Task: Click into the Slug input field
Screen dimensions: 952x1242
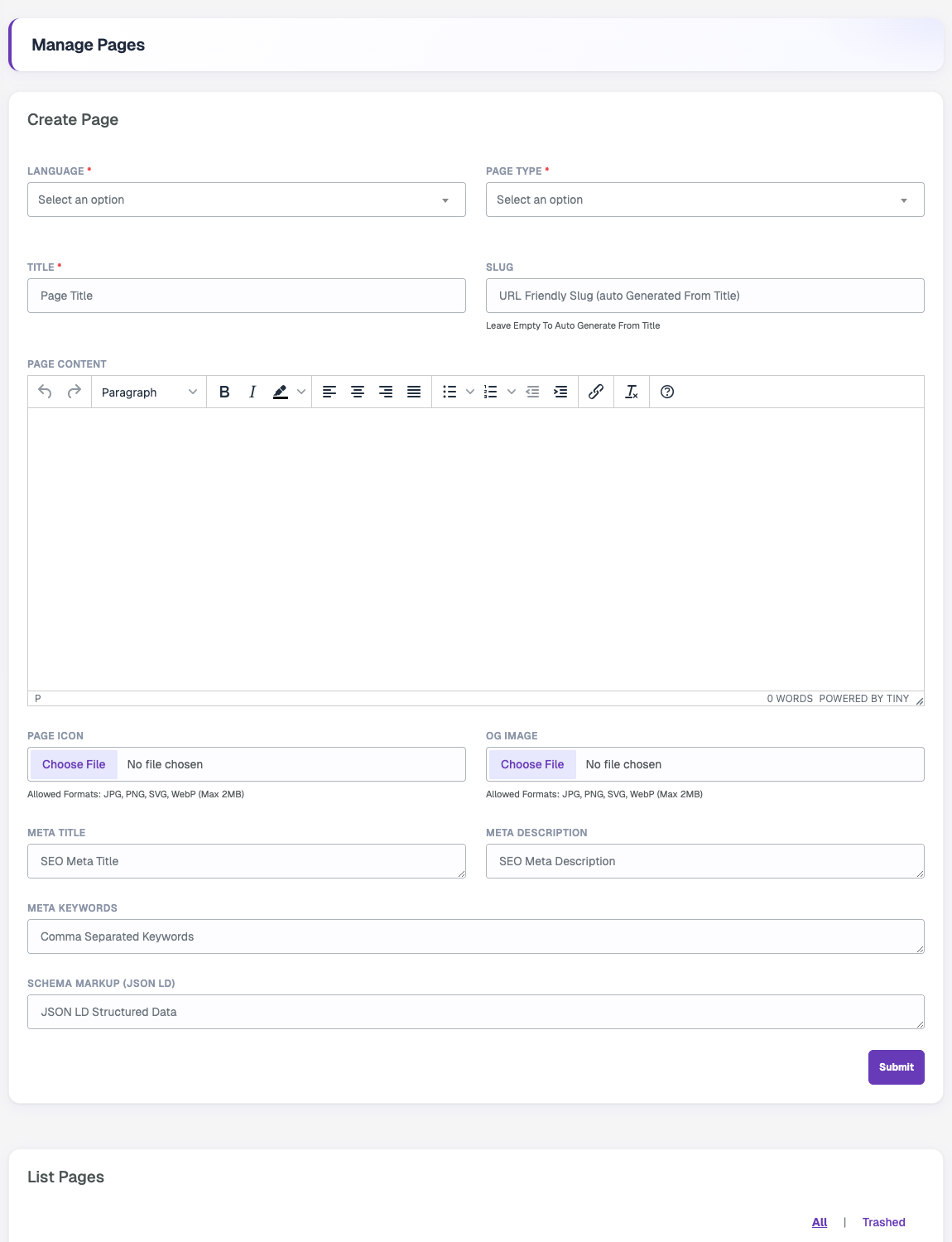Action: point(705,296)
